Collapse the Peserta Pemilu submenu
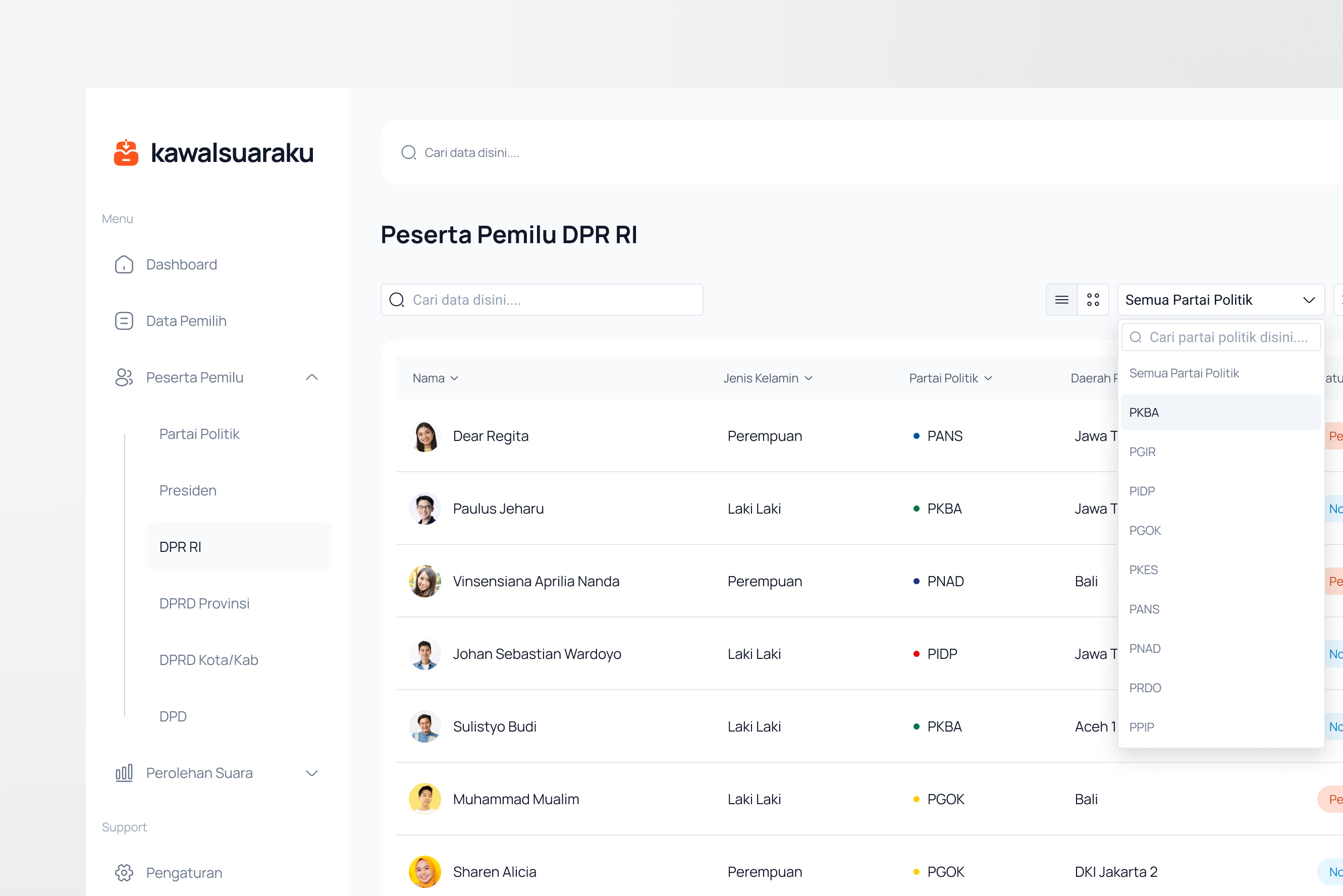This screenshot has height=896, width=1343. pos(312,377)
